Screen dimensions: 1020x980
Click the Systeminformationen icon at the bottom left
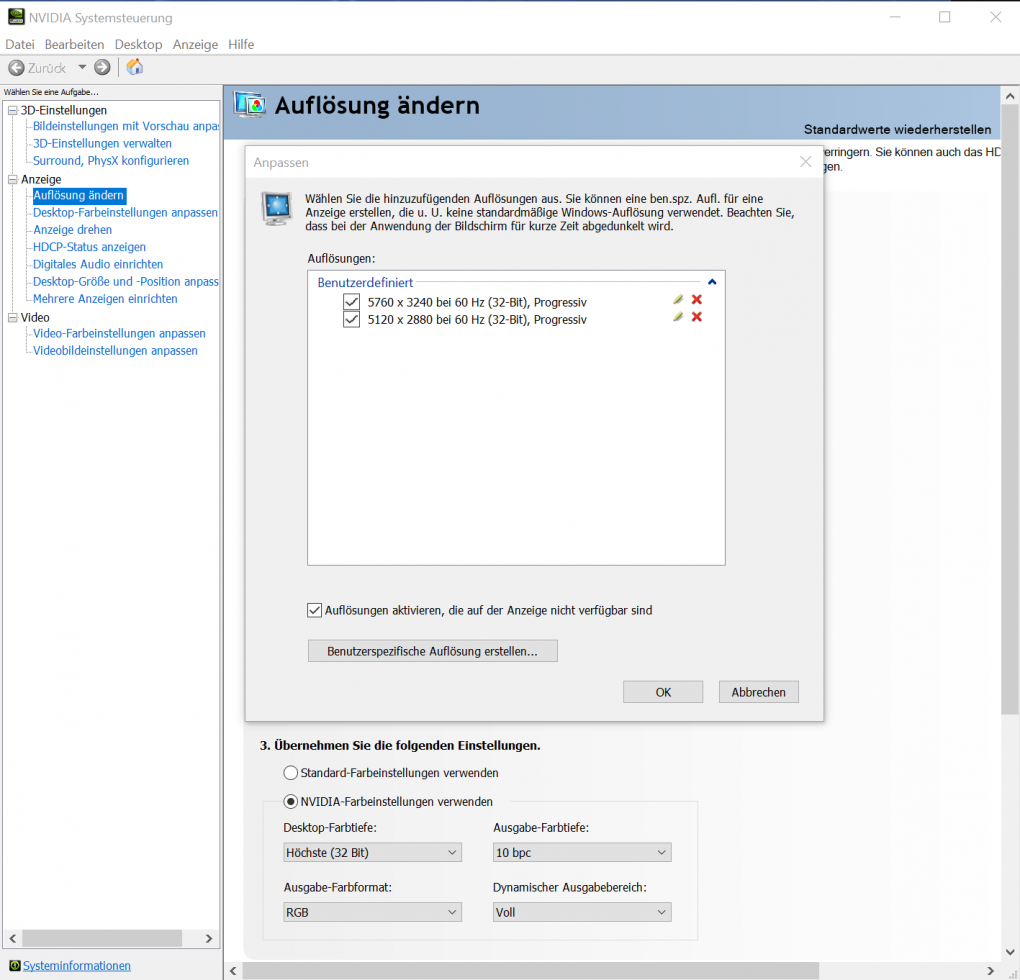(14, 965)
